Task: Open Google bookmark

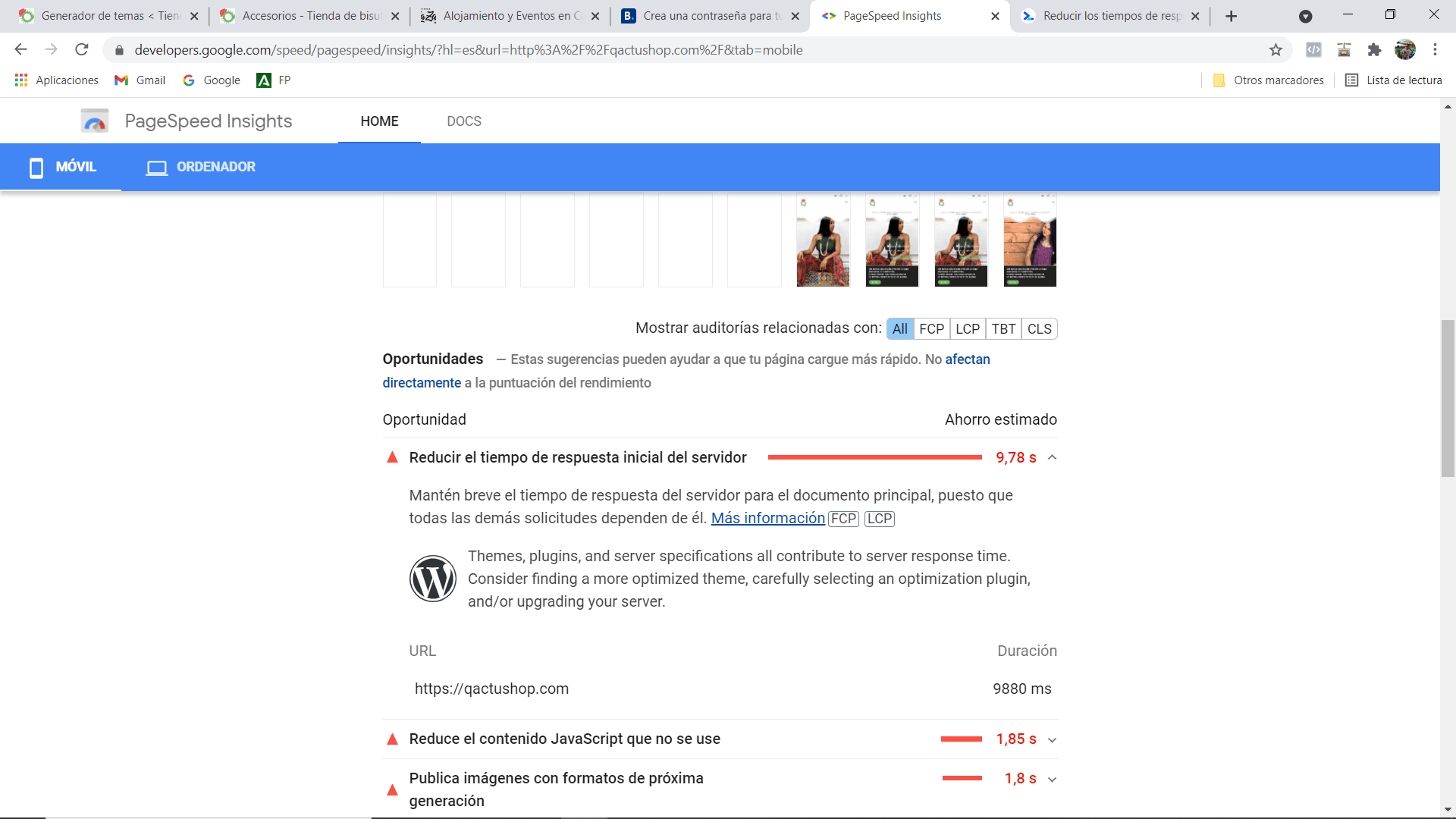Action: (x=212, y=80)
